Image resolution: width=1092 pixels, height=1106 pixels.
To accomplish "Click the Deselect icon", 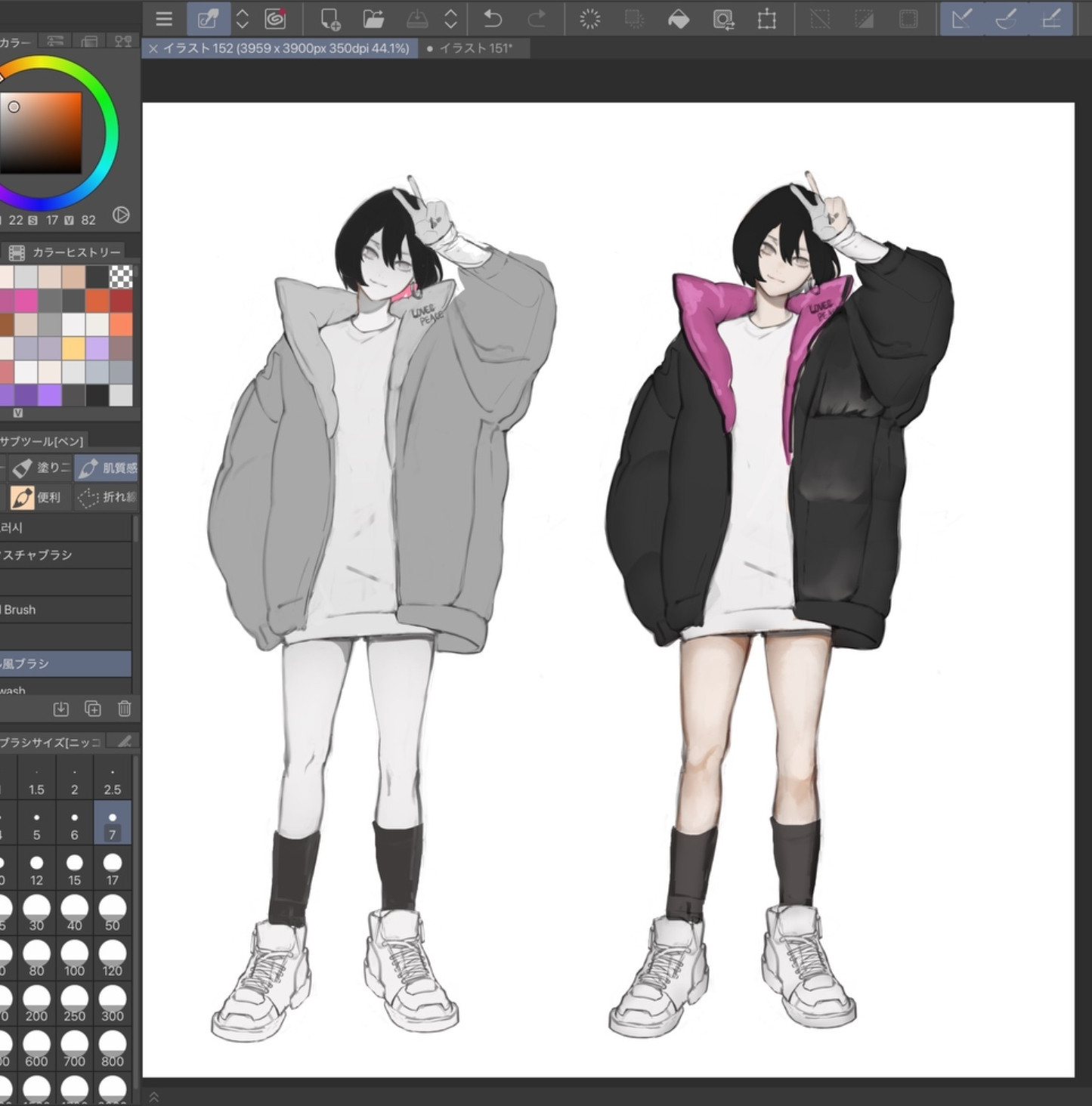I will pos(820,19).
